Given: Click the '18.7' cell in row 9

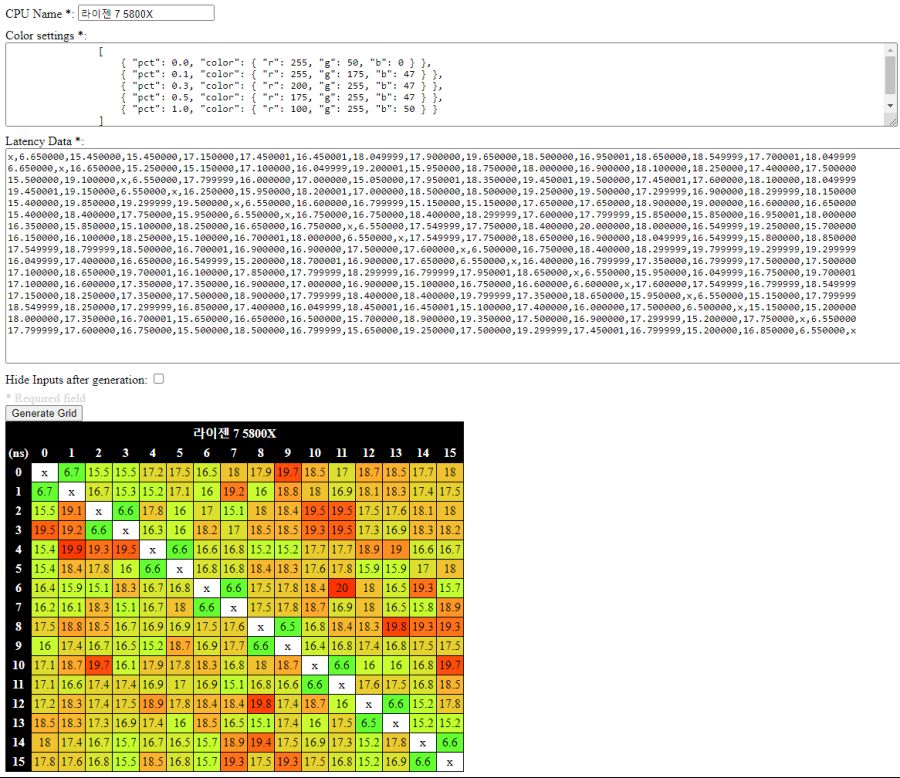Looking at the screenshot, I should point(179,646).
